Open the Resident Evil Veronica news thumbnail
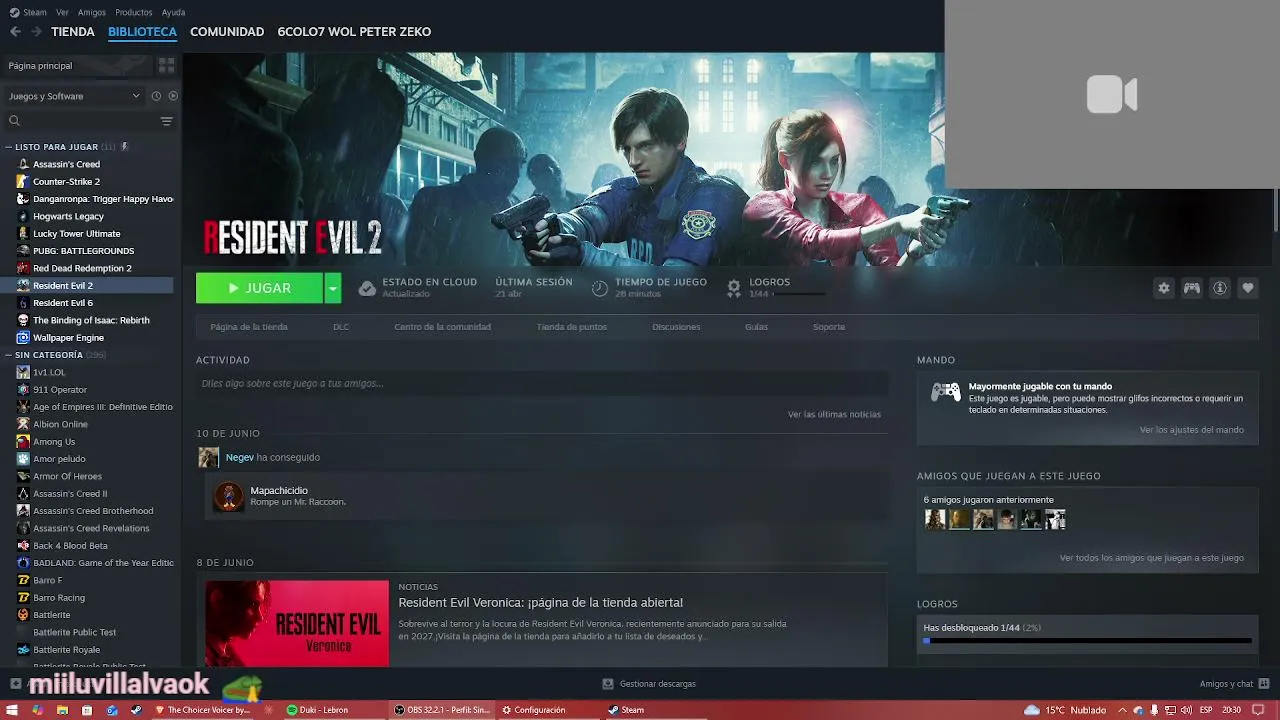Viewport: 1280px width, 720px height. click(297, 623)
